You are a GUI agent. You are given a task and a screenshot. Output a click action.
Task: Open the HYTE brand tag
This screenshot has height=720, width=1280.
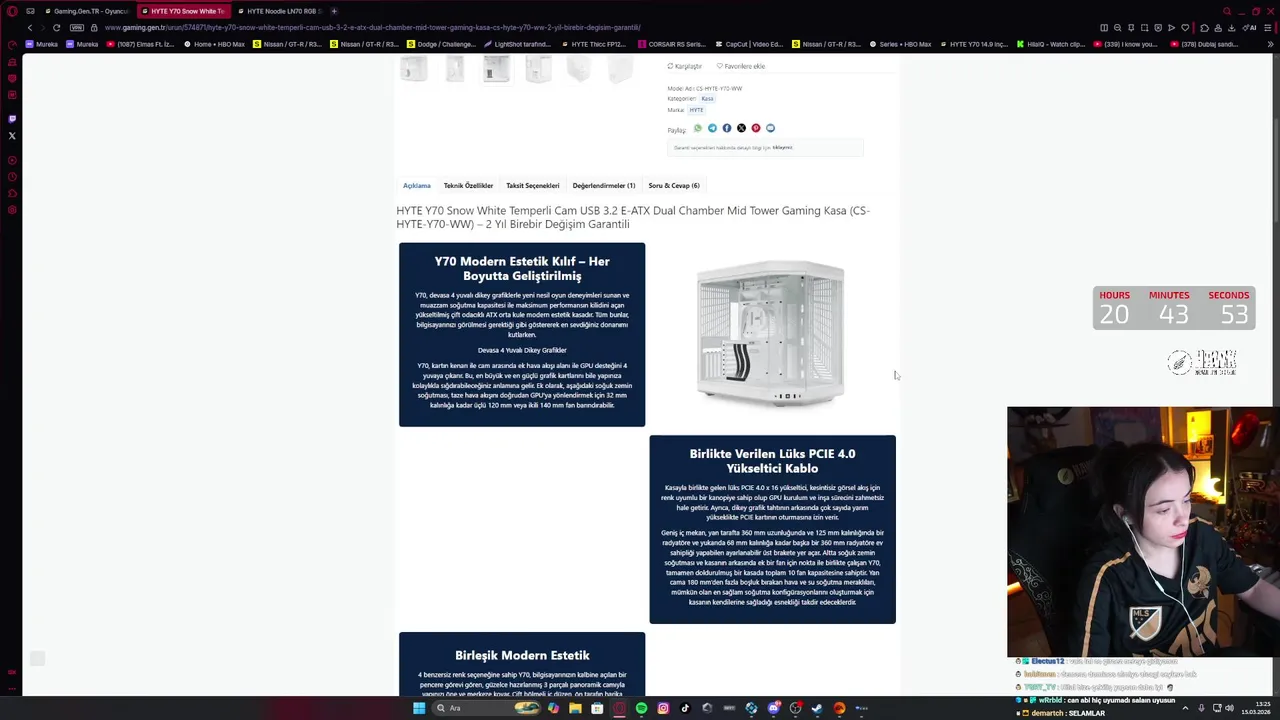(696, 110)
